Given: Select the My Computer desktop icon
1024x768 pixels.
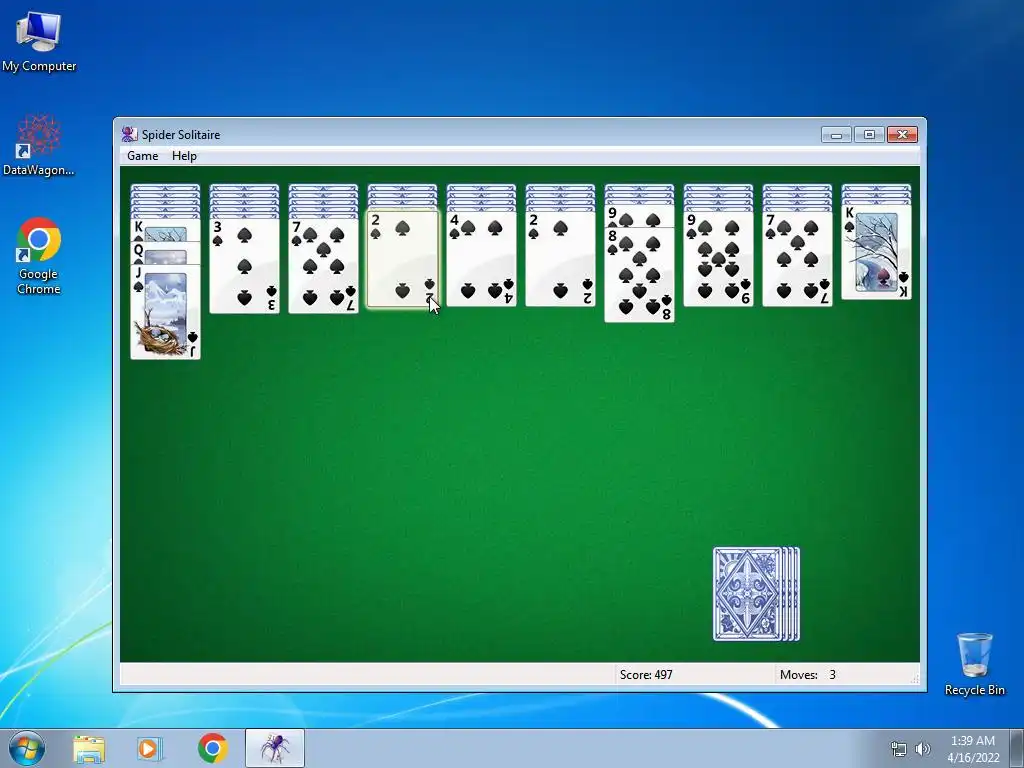Looking at the screenshot, I should pos(39,40).
